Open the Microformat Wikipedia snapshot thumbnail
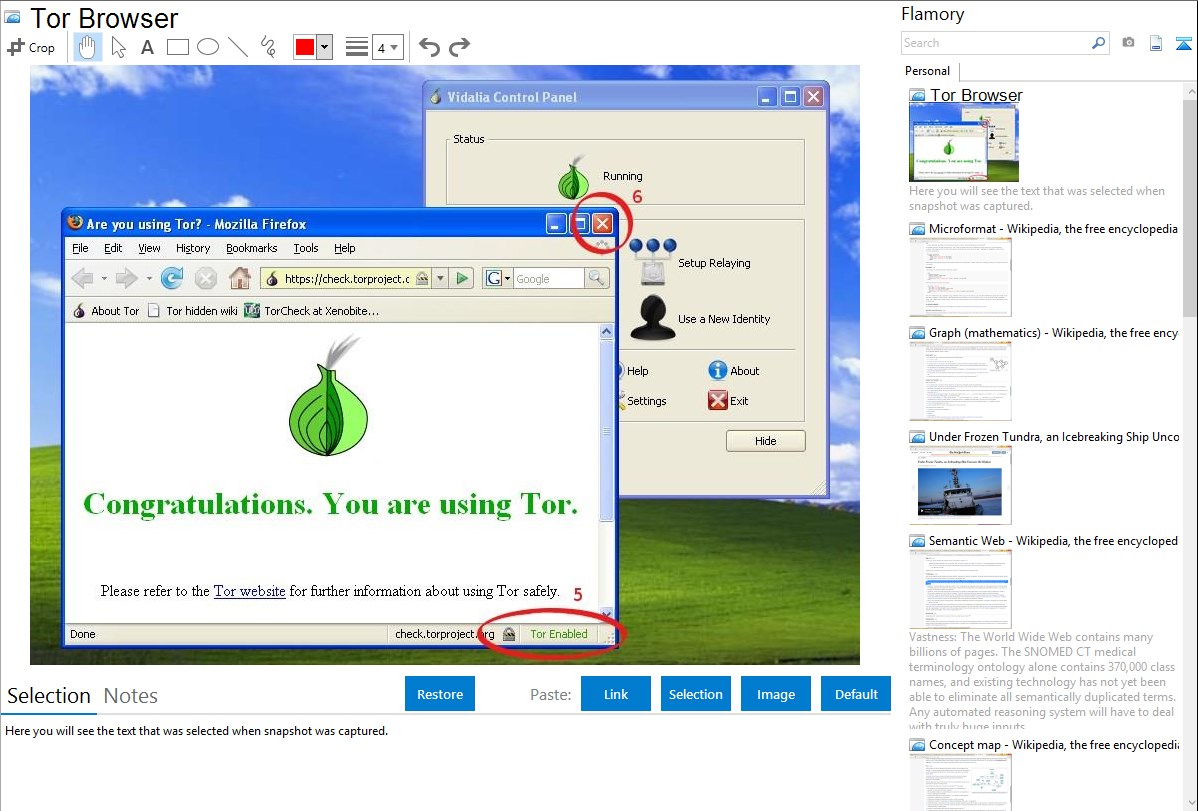The width and height of the screenshot is (1198, 811). pyautogui.click(x=960, y=277)
